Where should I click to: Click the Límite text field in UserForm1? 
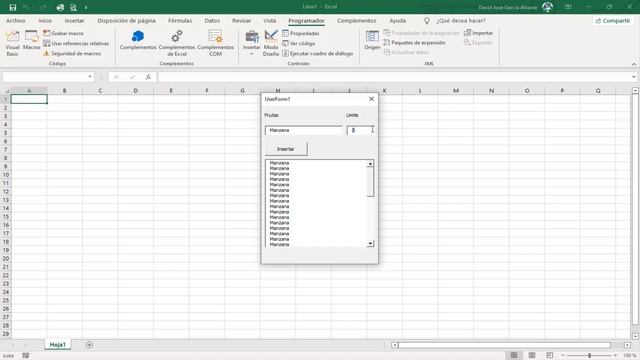(360, 130)
